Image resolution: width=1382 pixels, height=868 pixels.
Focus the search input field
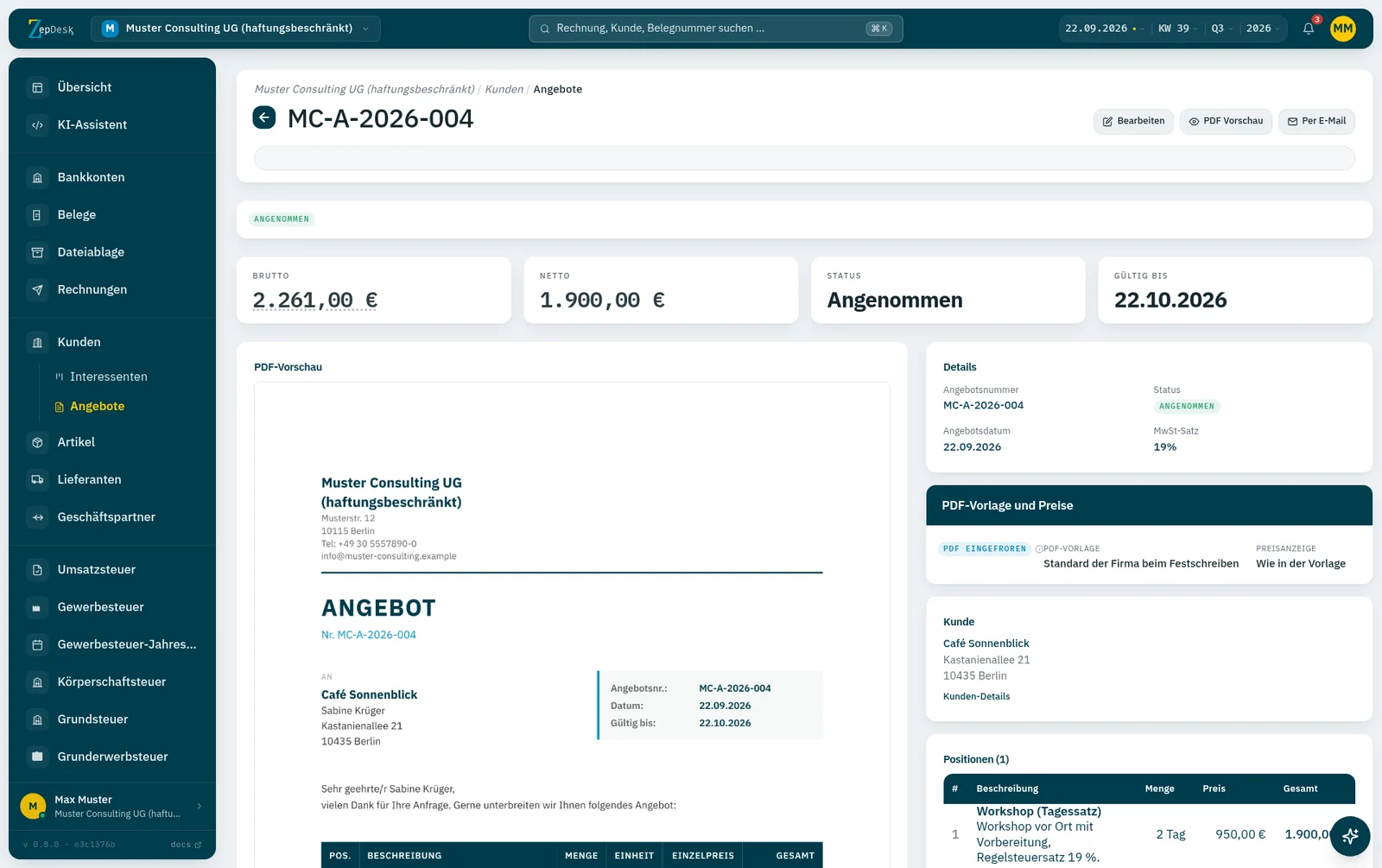pos(715,29)
